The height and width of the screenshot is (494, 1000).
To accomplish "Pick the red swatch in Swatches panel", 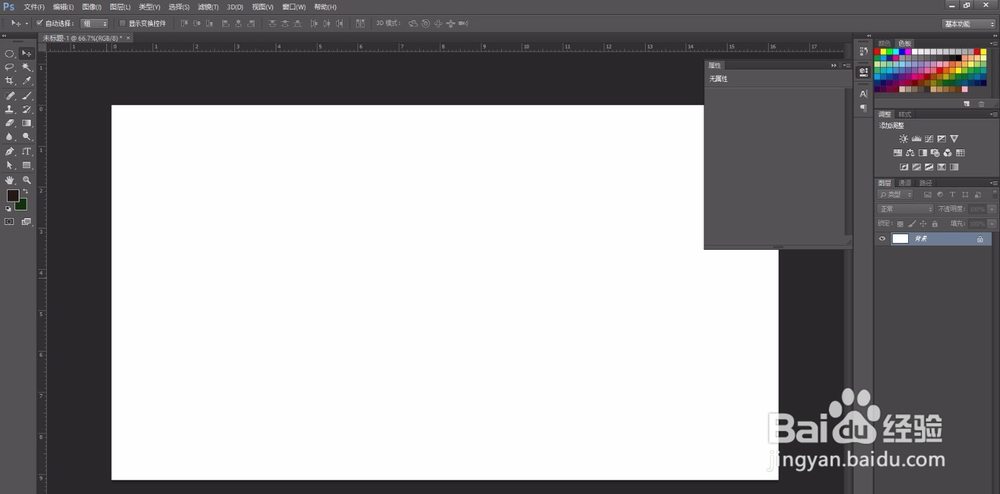I will (877, 52).
